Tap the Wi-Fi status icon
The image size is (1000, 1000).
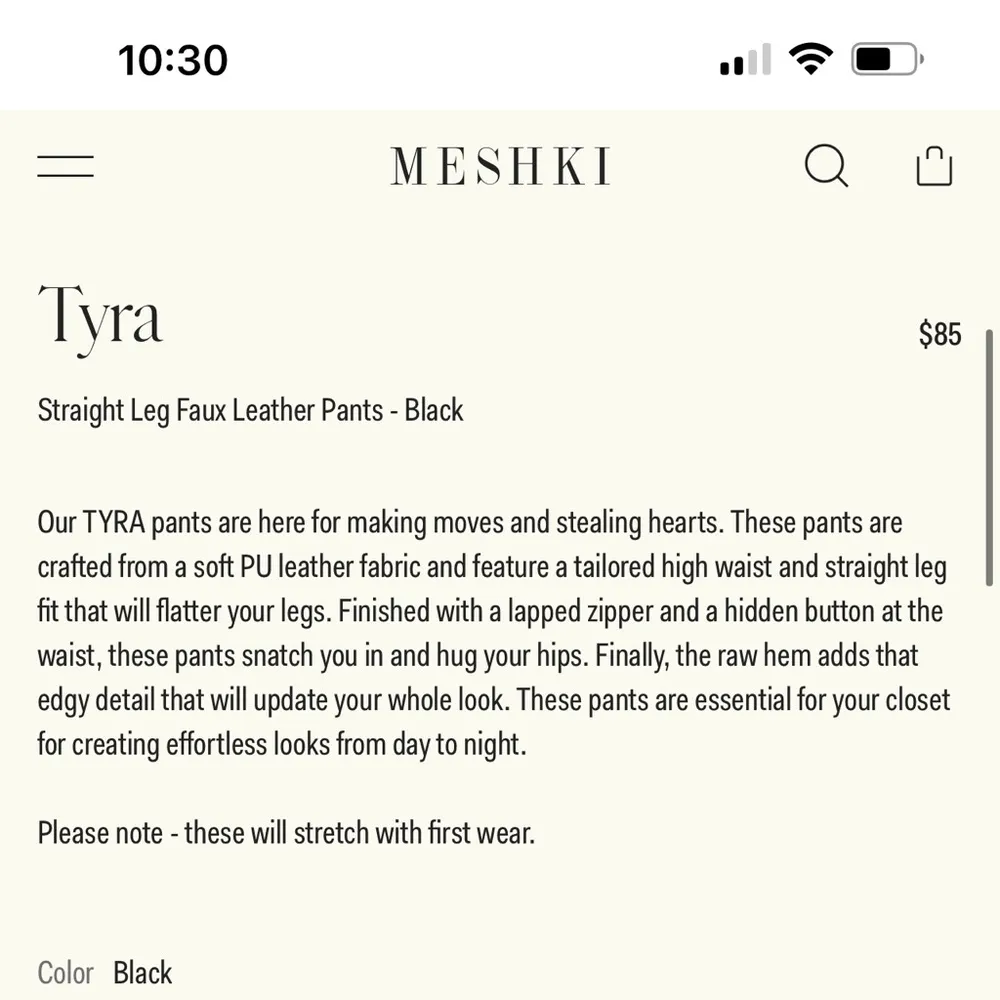coord(812,58)
